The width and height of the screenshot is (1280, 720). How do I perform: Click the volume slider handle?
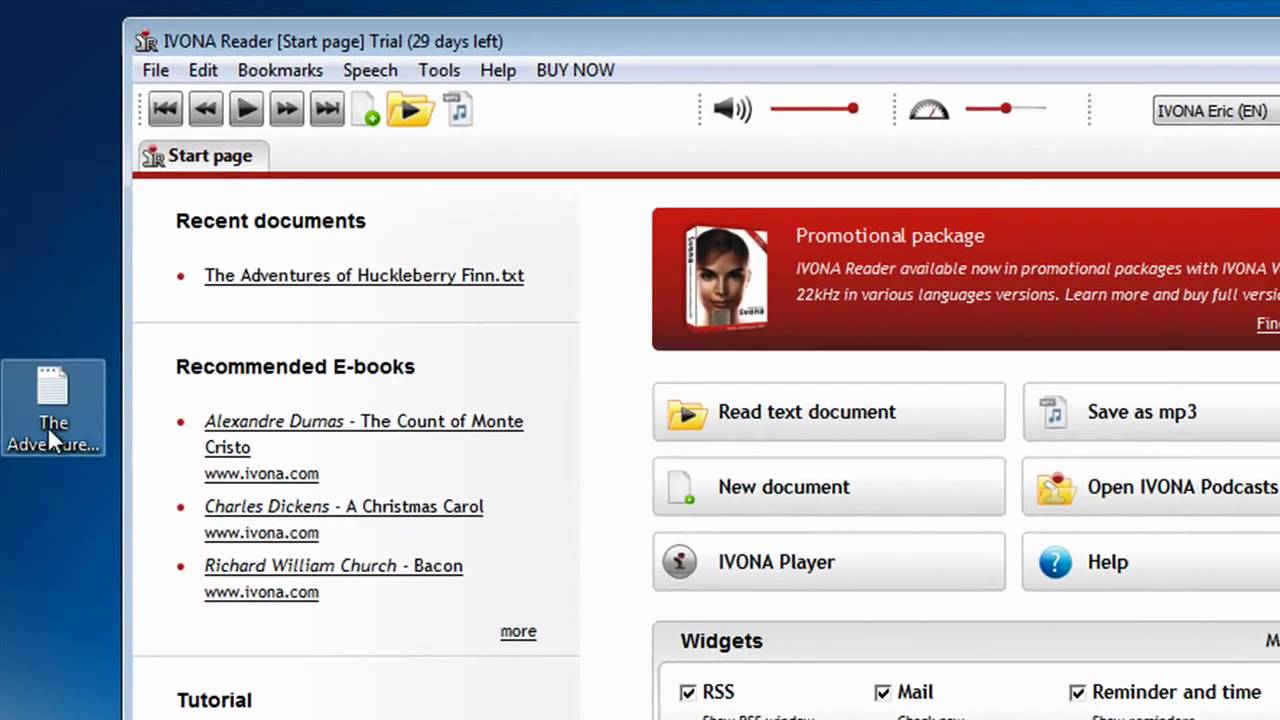coord(852,108)
